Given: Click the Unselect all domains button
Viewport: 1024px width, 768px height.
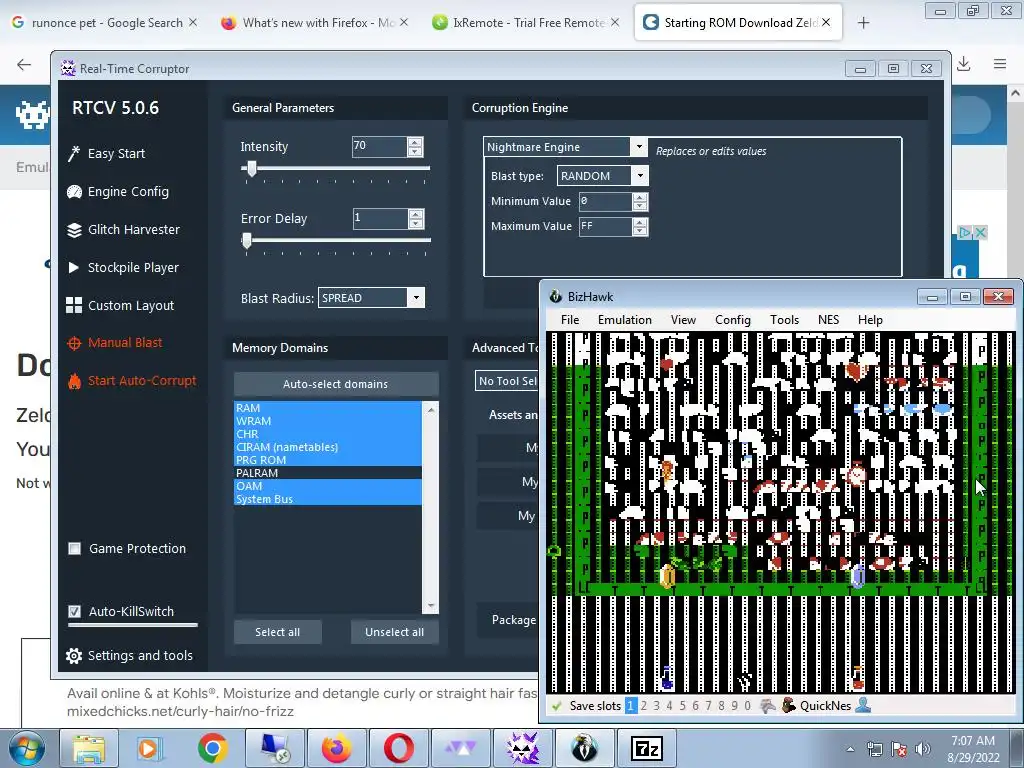Looking at the screenshot, I should [394, 632].
